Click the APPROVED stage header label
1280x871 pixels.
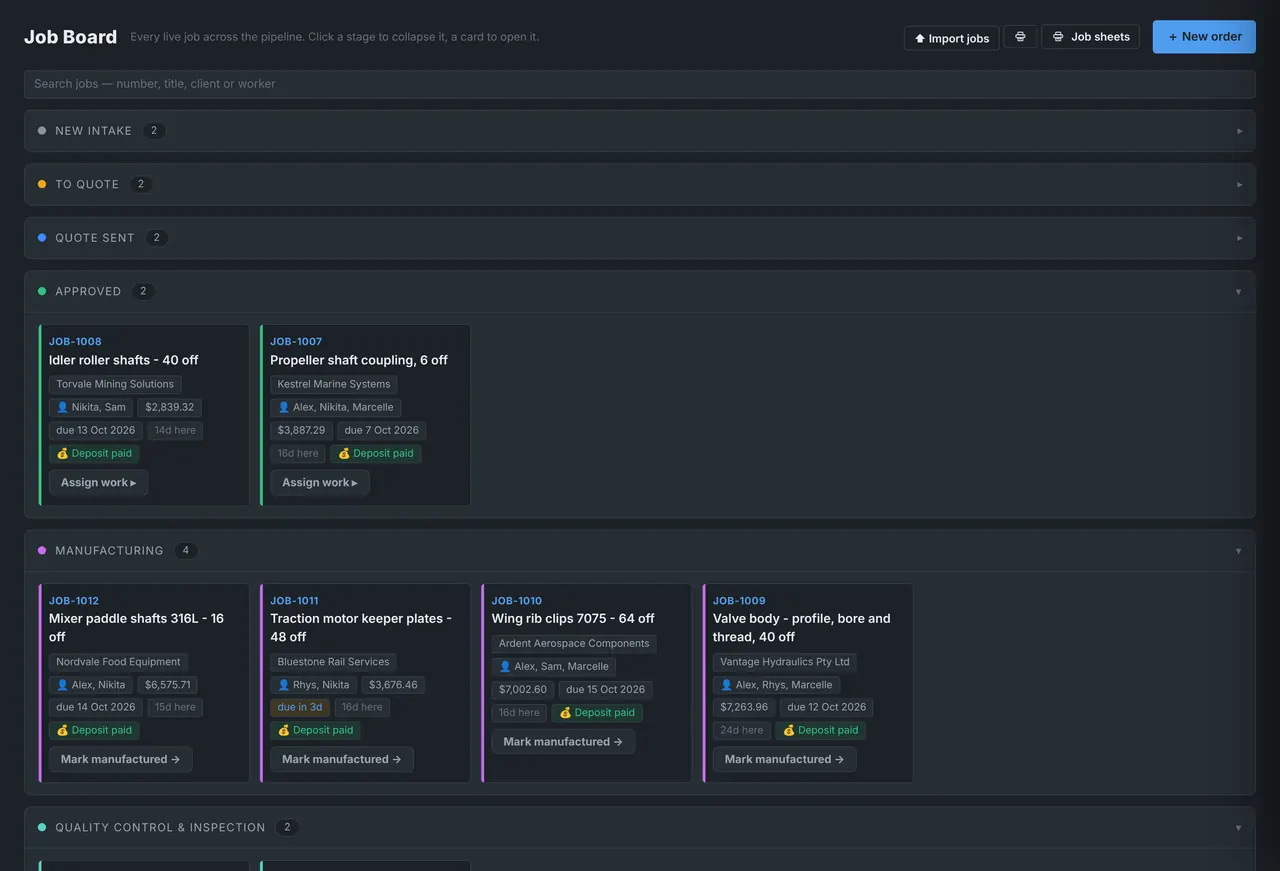[x=88, y=292]
